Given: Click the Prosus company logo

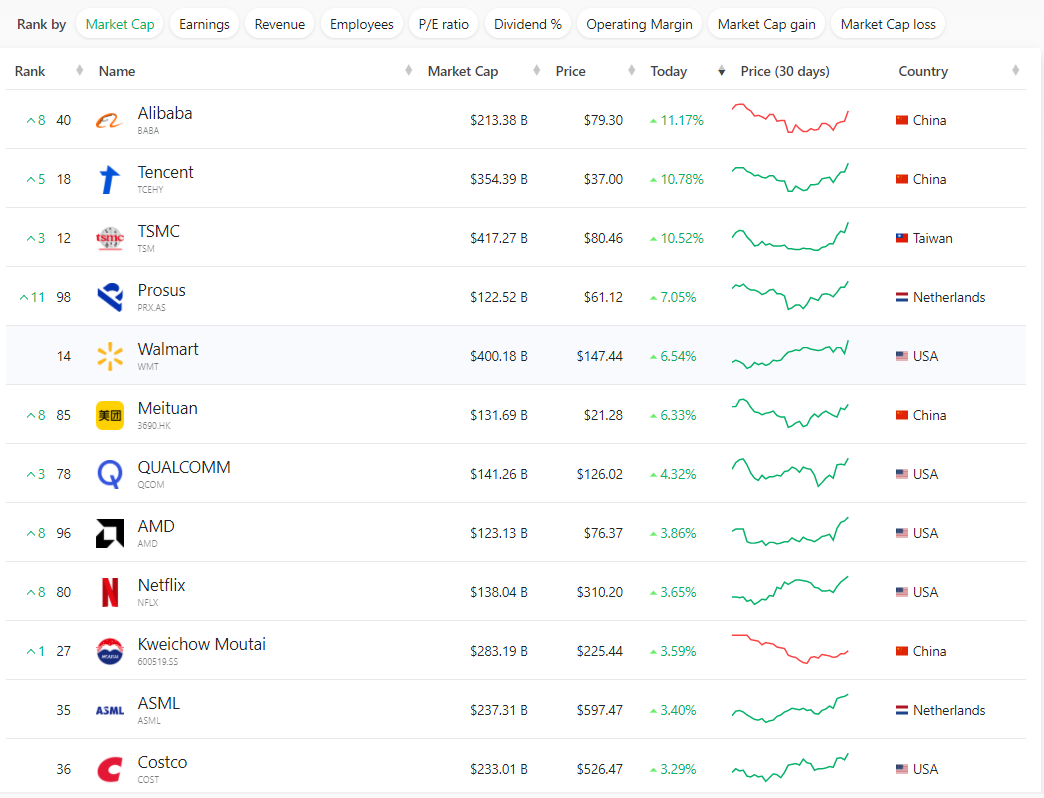Looking at the screenshot, I should [110, 297].
